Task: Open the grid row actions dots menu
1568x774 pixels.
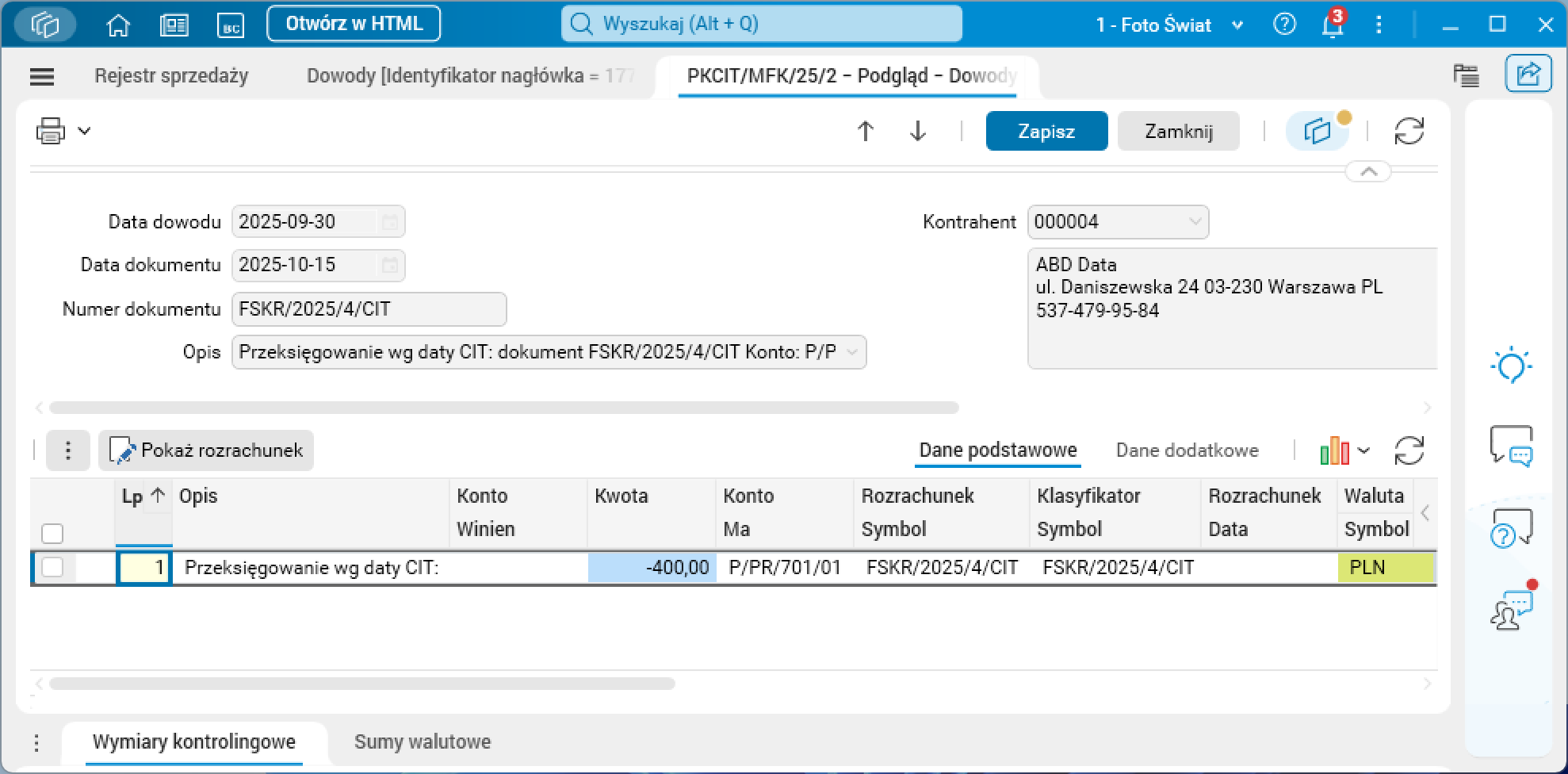Action: (x=68, y=450)
